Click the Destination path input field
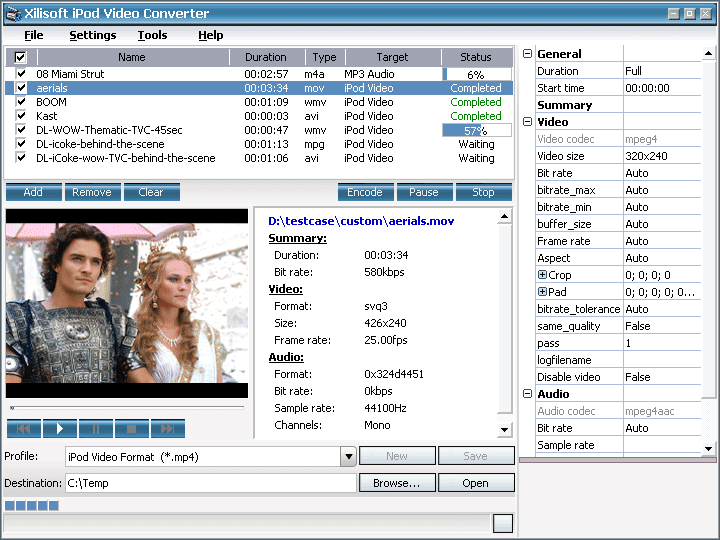Screen dimensions: 720x540 pyautogui.click(x=211, y=483)
